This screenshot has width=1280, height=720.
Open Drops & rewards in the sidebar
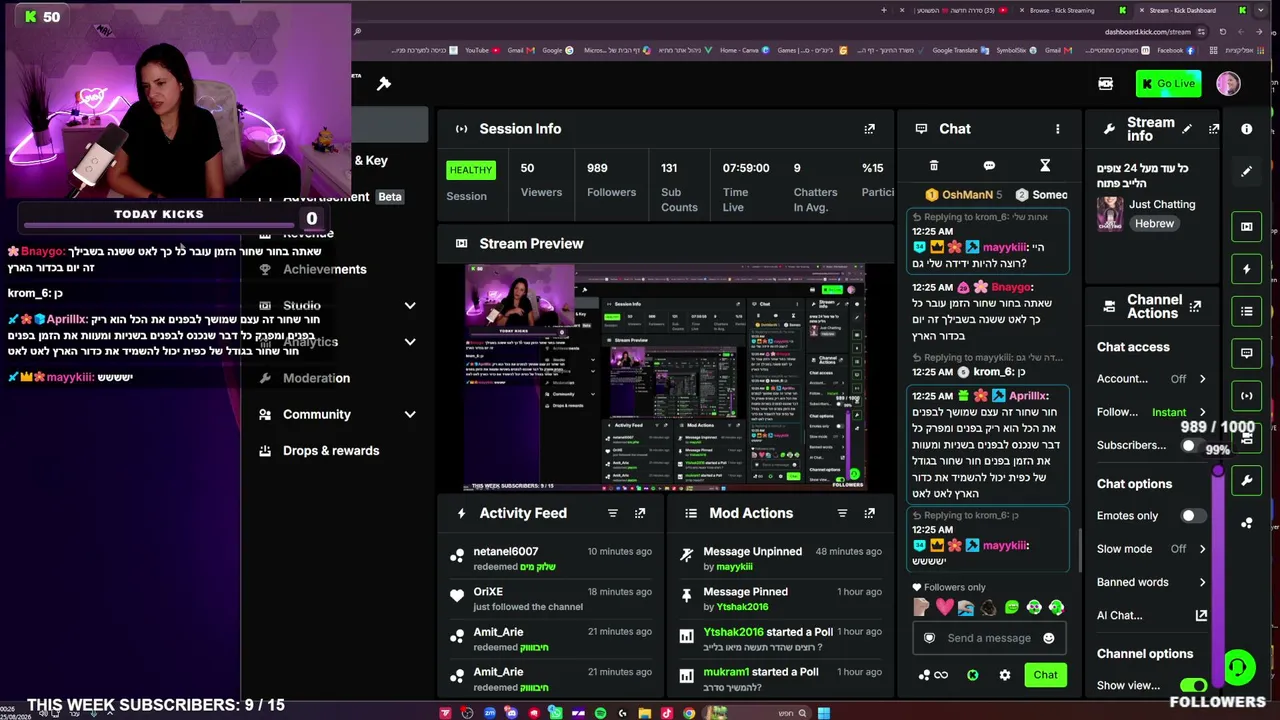331,450
